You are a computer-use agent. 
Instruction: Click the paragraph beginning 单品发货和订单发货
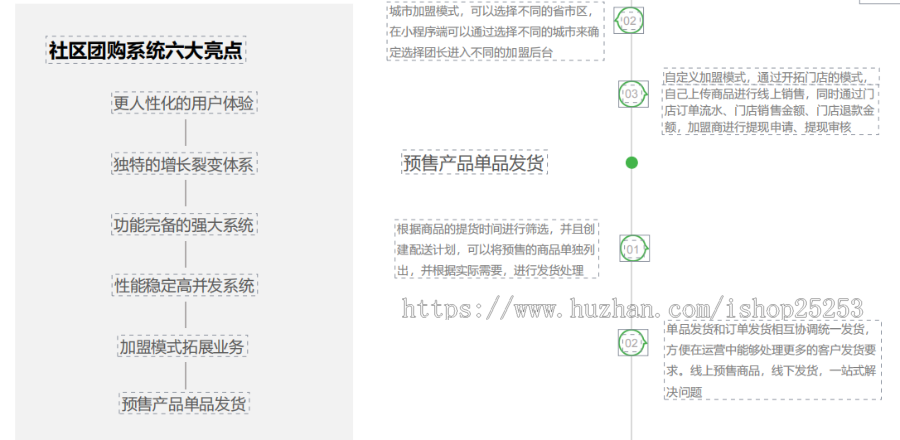point(772,360)
